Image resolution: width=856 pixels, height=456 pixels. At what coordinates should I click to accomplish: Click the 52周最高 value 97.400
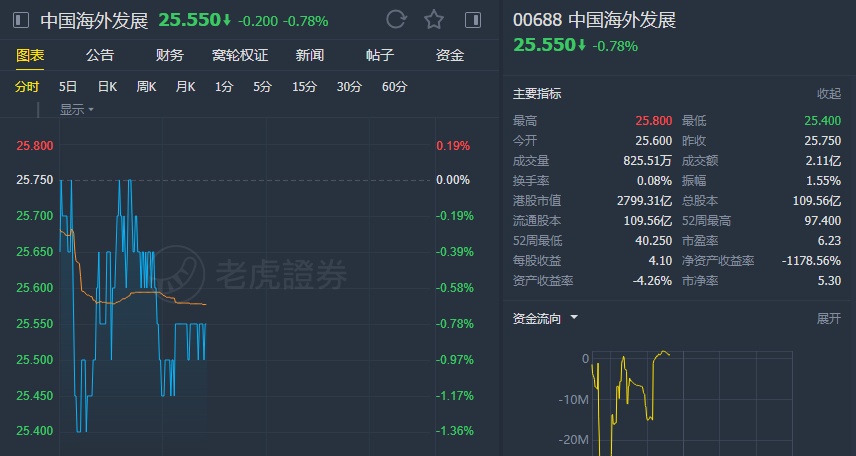pyautogui.click(x=823, y=221)
